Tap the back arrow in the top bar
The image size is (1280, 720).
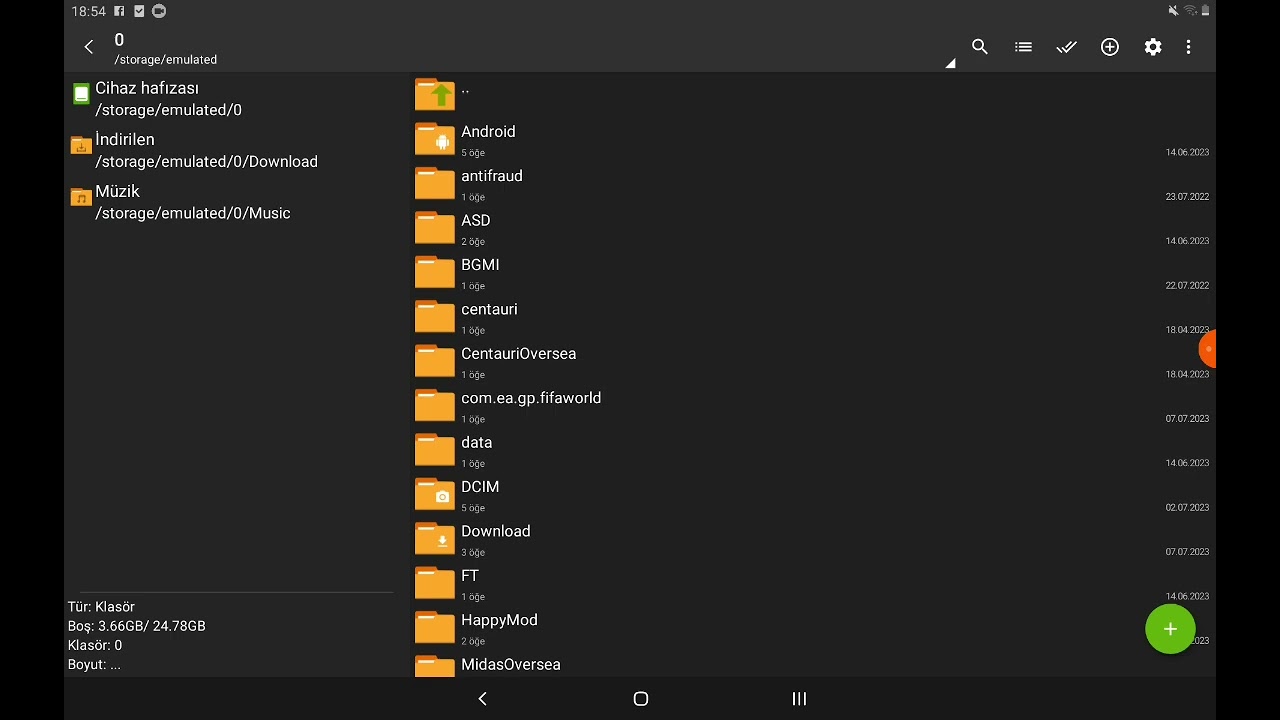click(89, 47)
